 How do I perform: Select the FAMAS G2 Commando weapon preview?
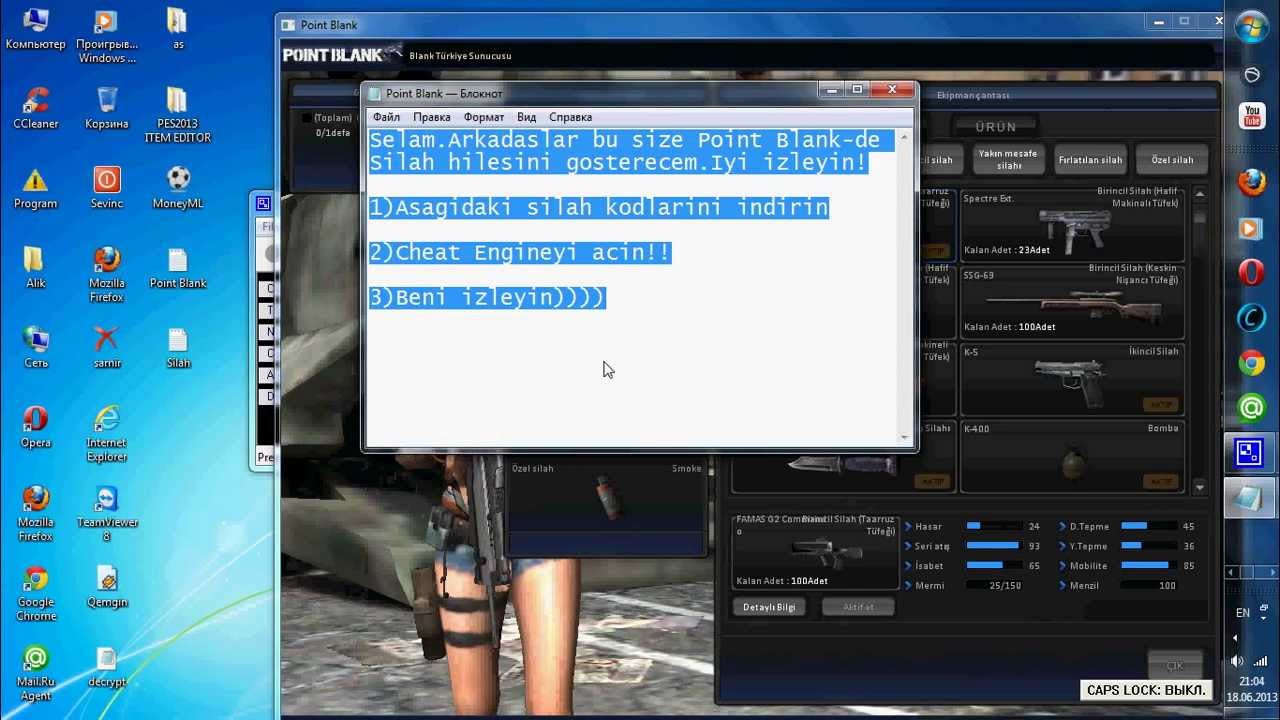click(x=816, y=551)
